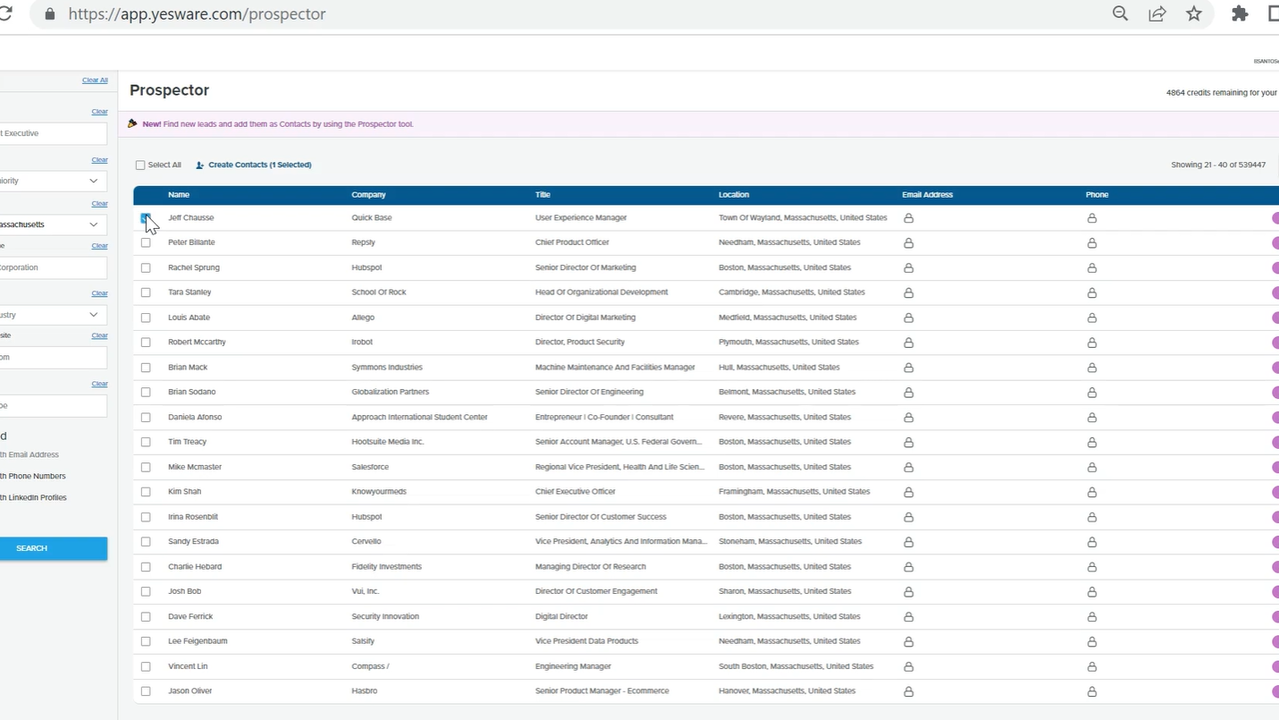Select the Tara Stanley row checkbox
Screen dimensions: 1279x720
click(146, 292)
